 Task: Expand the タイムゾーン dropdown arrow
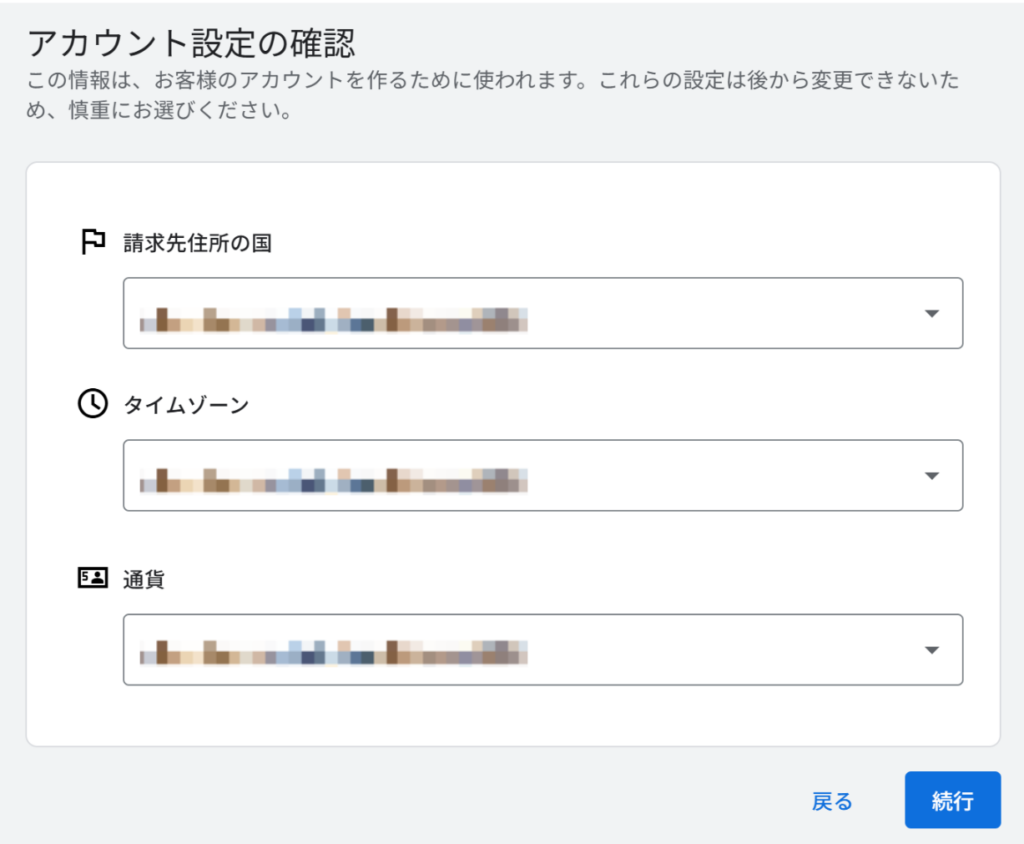tap(931, 475)
